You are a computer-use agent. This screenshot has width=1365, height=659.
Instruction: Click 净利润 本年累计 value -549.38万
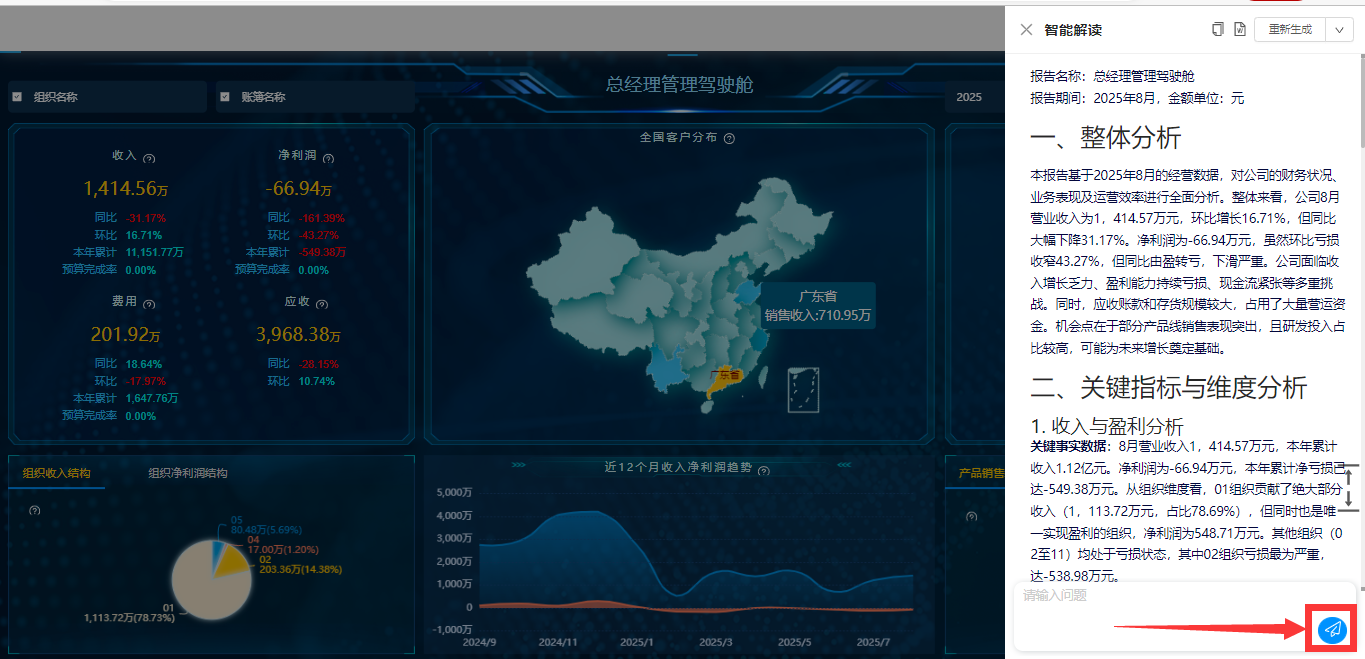click(322, 252)
